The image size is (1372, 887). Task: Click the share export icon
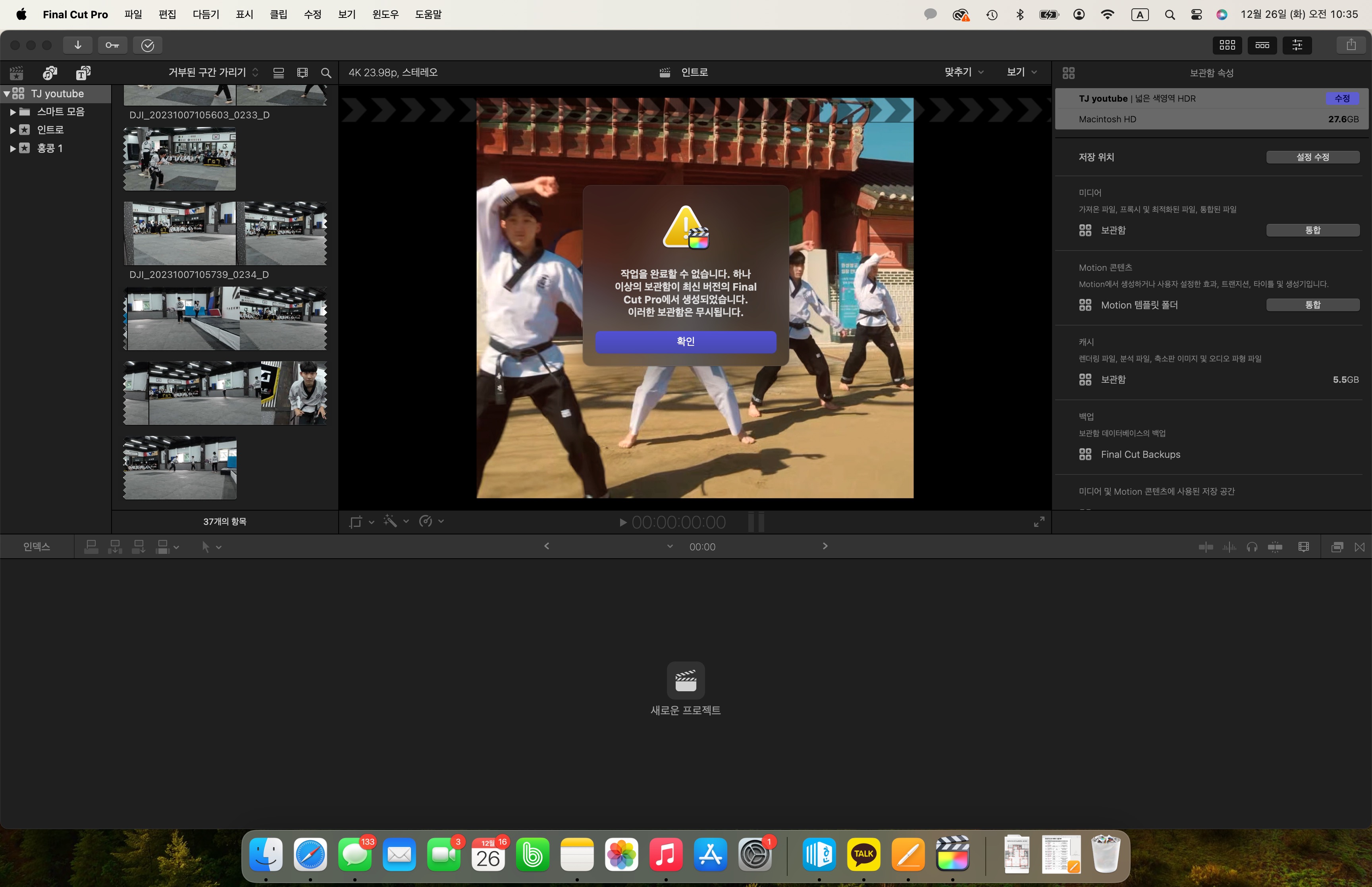click(1351, 45)
